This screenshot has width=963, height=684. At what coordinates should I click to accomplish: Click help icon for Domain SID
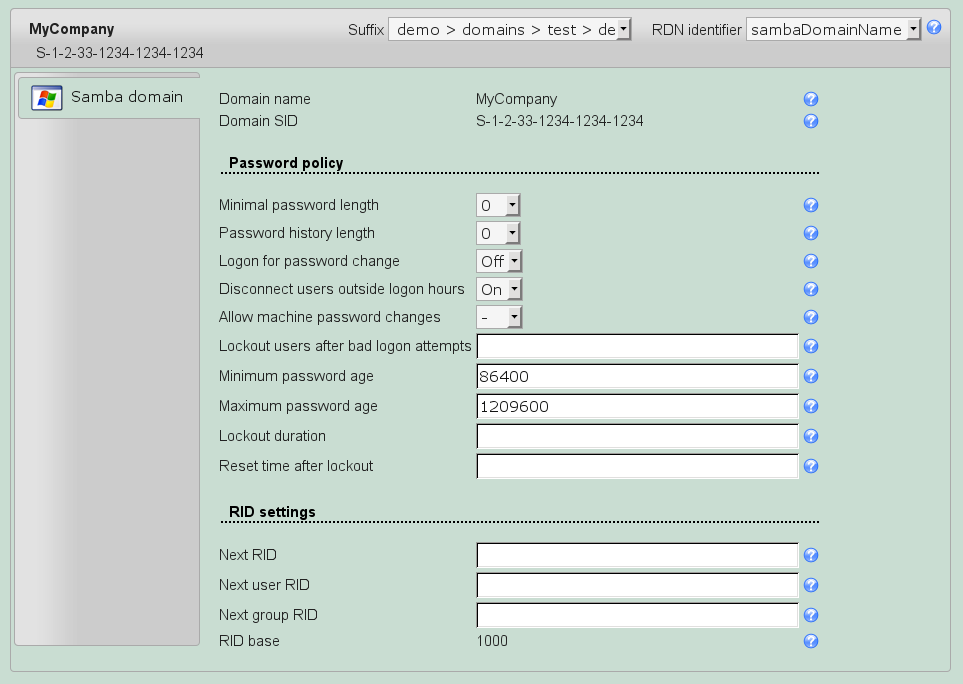(811, 122)
